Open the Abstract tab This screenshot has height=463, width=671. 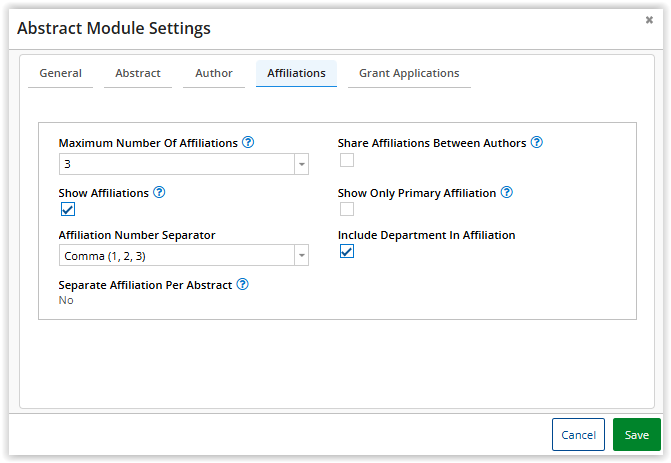coord(138,73)
